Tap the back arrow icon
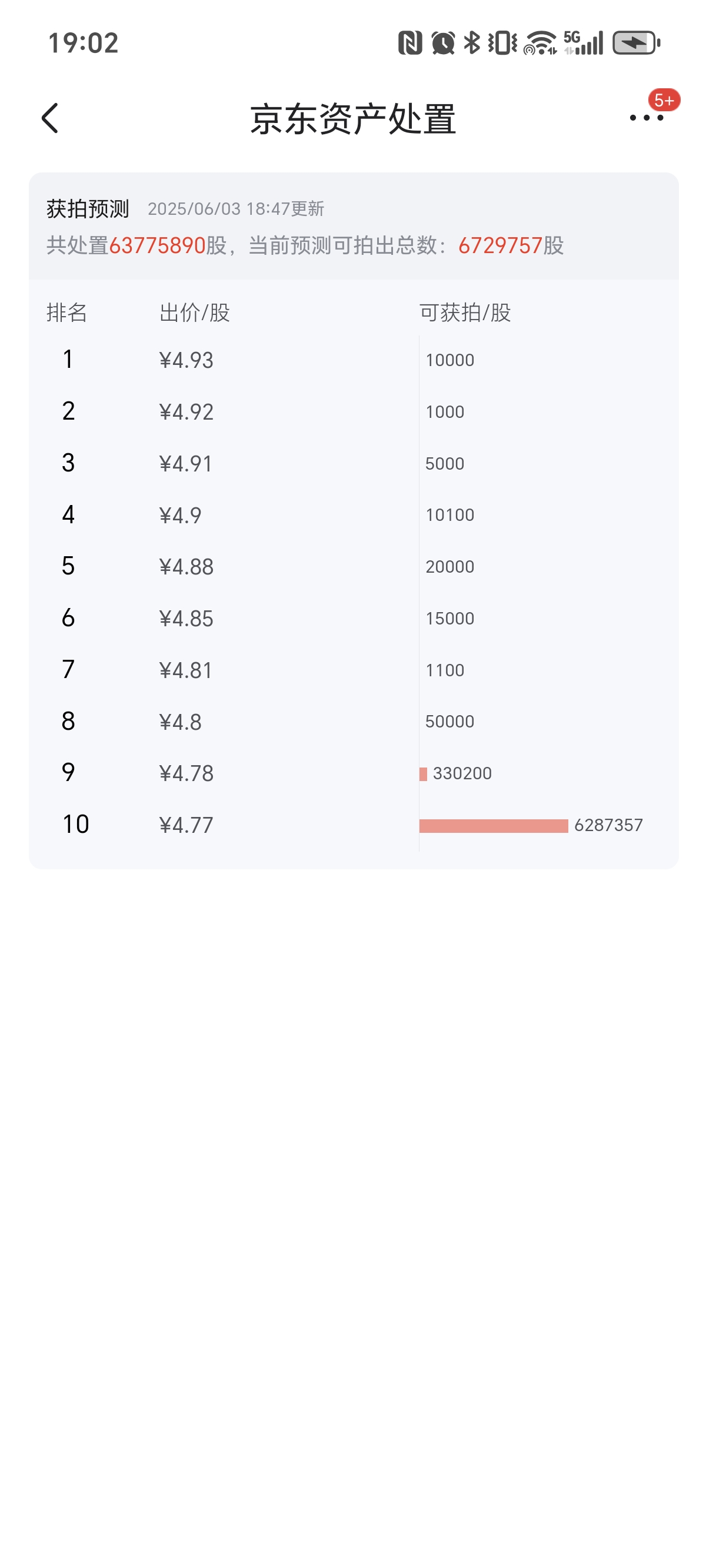The width and height of the screenshot is (706, 1568). 51,118
